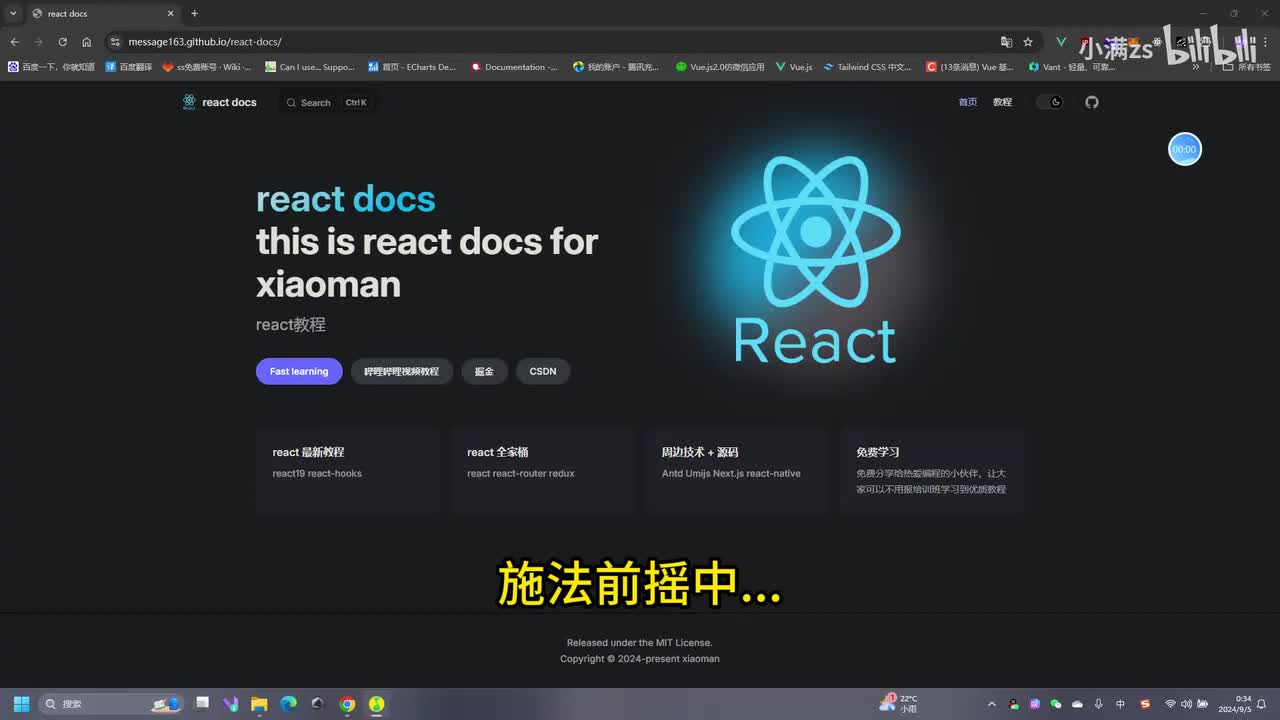Click the address bar URL

click(x=205, y=42)
